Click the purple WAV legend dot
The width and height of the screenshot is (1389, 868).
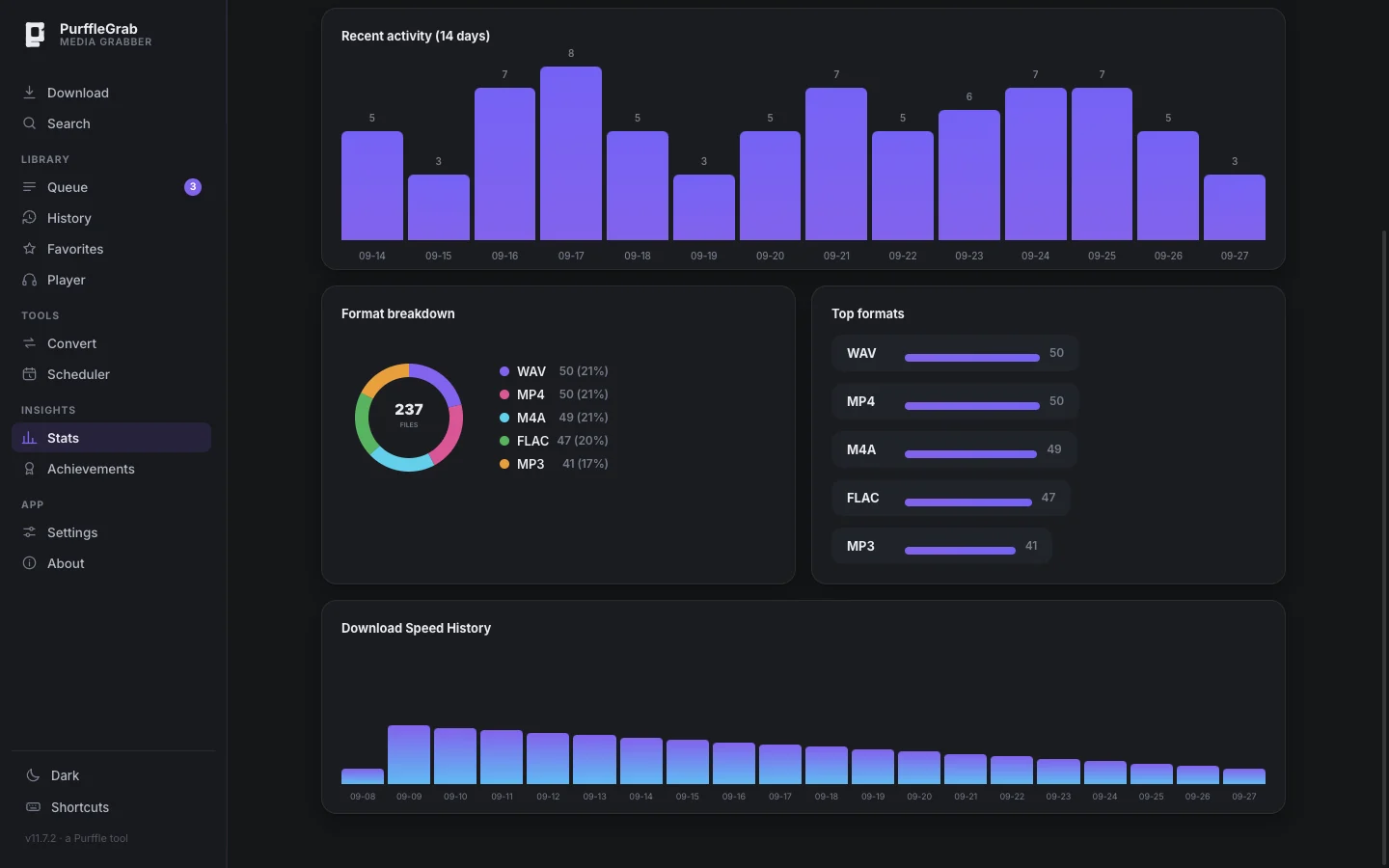click(x=504, y=371)
